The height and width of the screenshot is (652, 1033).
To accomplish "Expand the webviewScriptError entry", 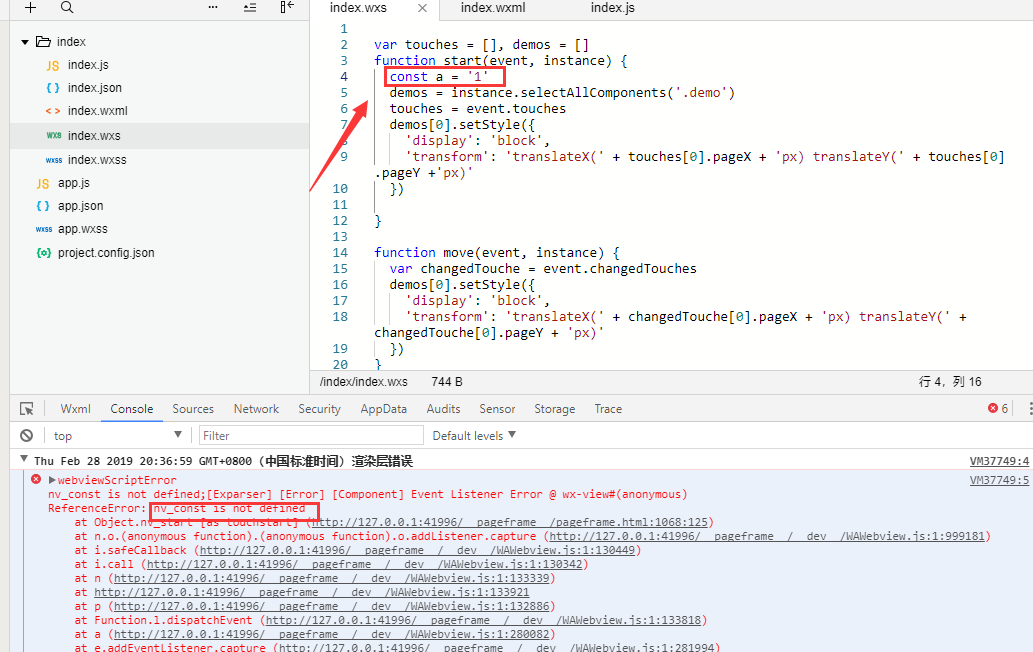I will pos(53,480).
